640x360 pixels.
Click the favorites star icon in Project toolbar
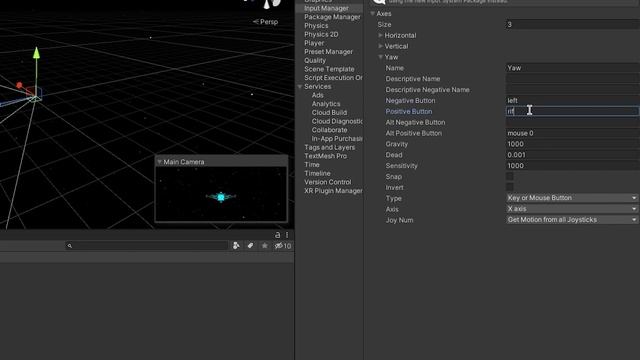pyautogui.click(x=264, y=245)
